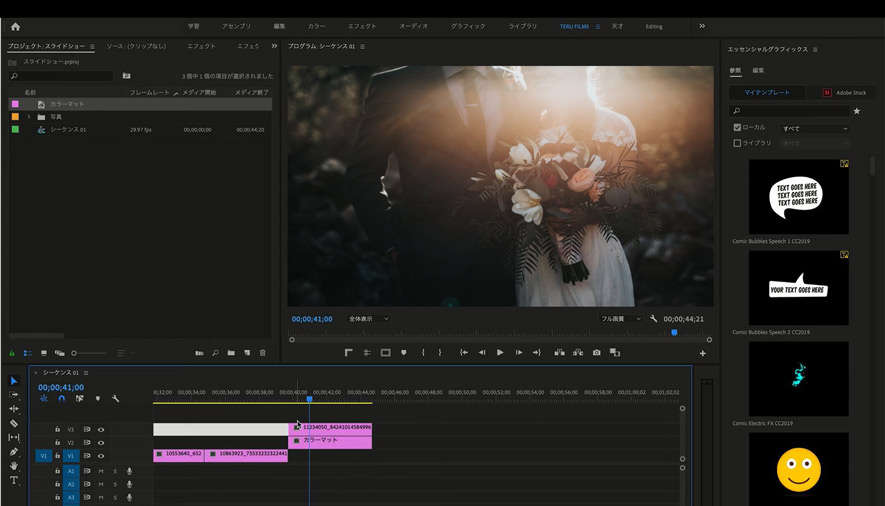Screen dimensions: 885x506
Task: Toggle Snap magnet in timeline
Action: (62, 398)
